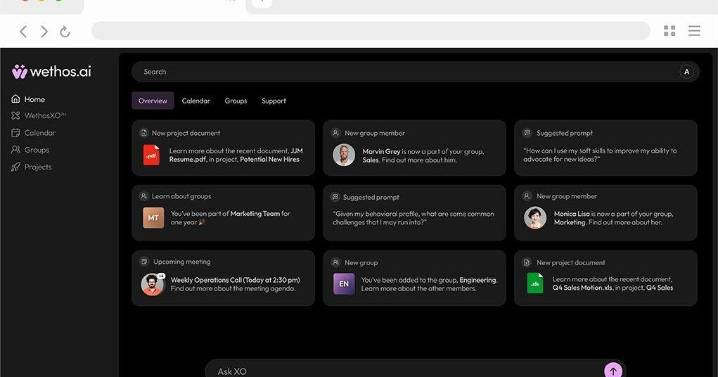718x377 pixels.
Task: Open Projects in the sidebar
Action: (x=32, y=167)
